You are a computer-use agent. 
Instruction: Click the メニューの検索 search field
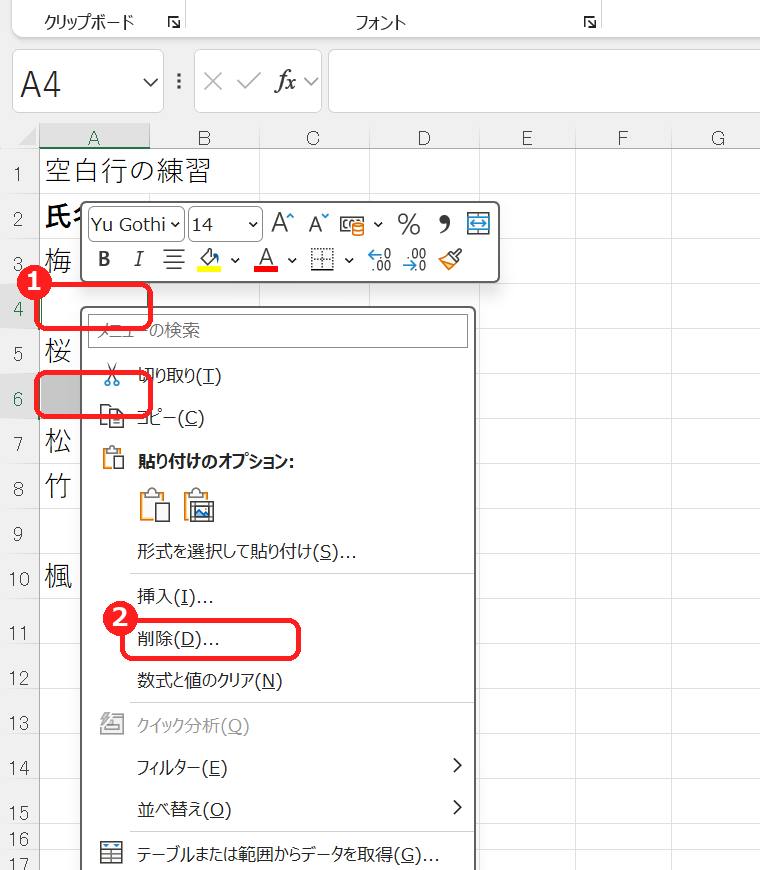pos(278,331)
